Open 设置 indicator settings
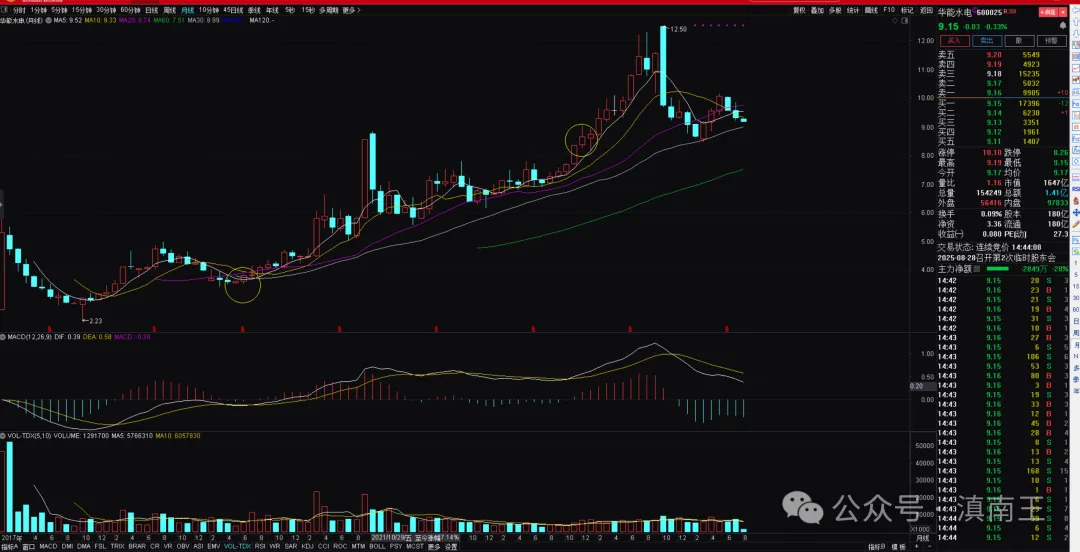The width and height of the screenshot is (1080, 552). pos(450,546)
